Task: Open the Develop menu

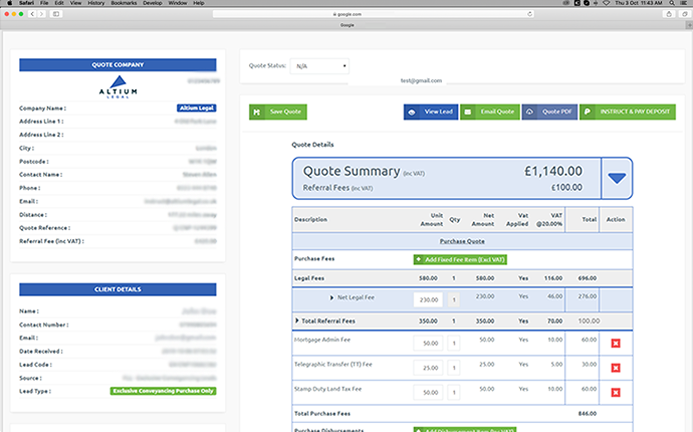Action: [152, 3]
